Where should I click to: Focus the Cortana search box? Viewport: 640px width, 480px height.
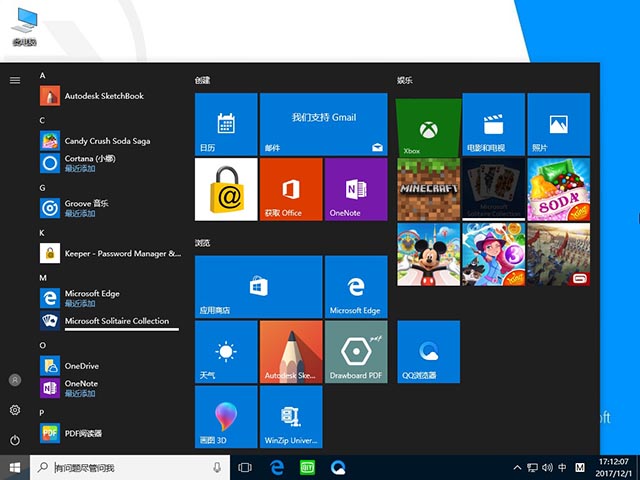coord(130,468)
